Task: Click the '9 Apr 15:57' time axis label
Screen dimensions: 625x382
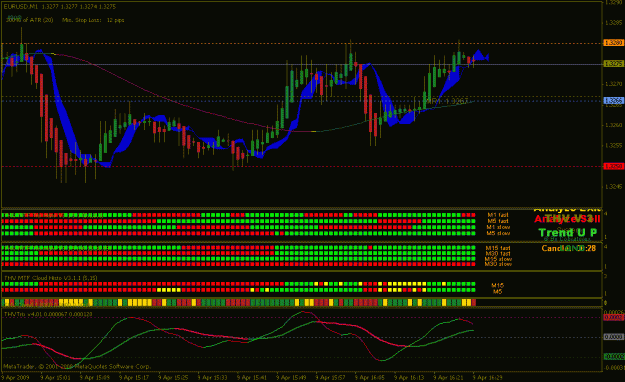Action: coord(330,377)
